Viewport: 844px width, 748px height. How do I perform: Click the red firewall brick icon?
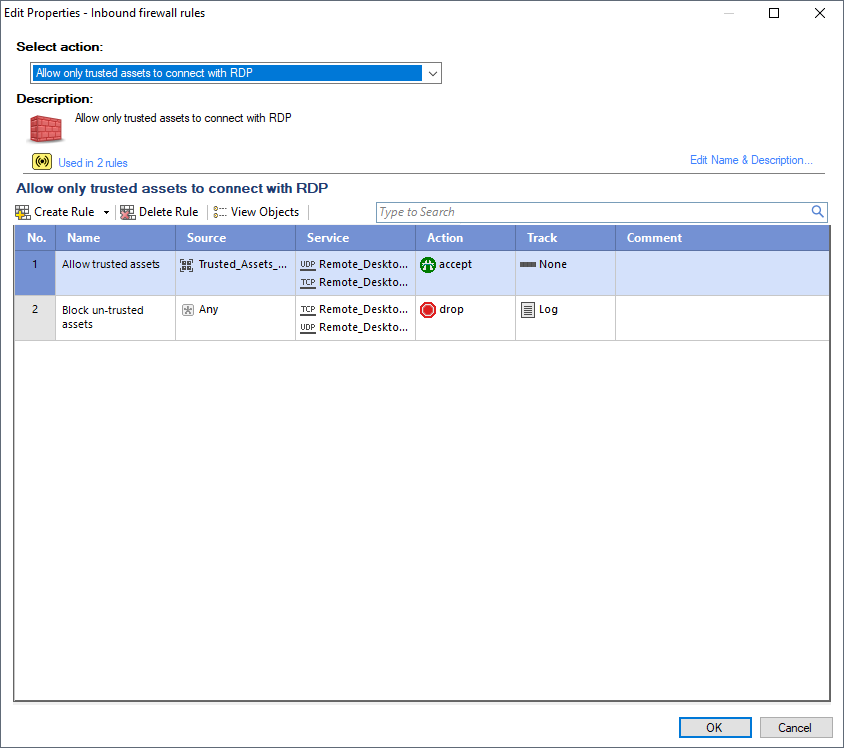pos(45,128)
